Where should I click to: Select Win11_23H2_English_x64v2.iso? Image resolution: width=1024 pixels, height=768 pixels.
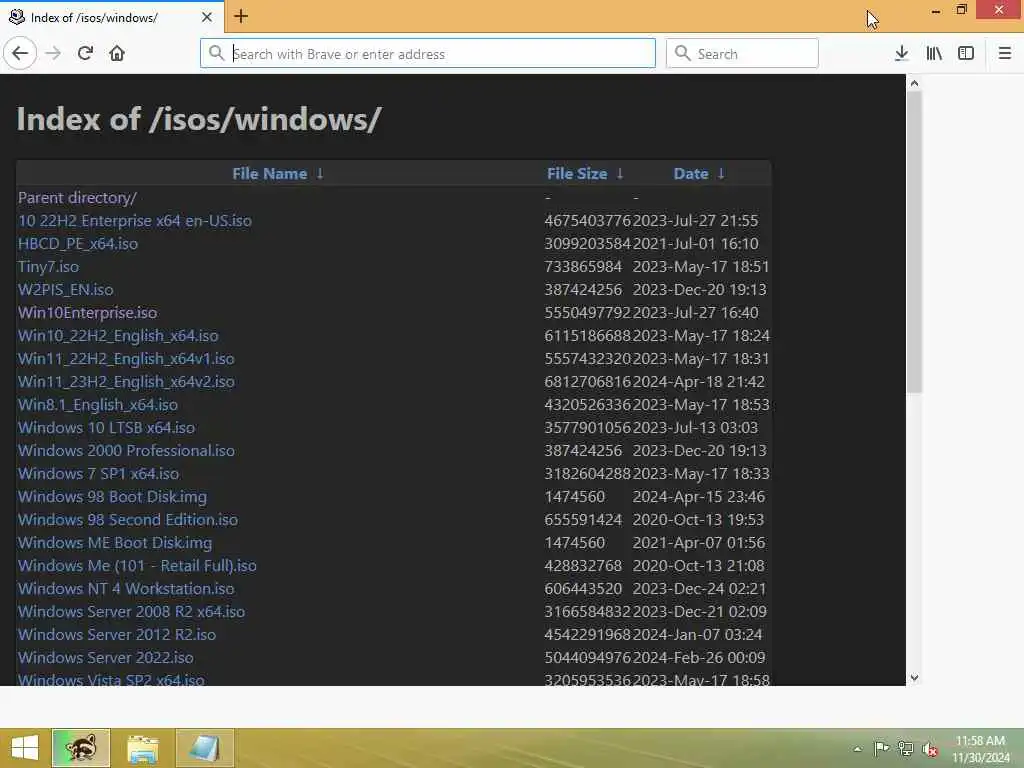click(x=126, y=381)
